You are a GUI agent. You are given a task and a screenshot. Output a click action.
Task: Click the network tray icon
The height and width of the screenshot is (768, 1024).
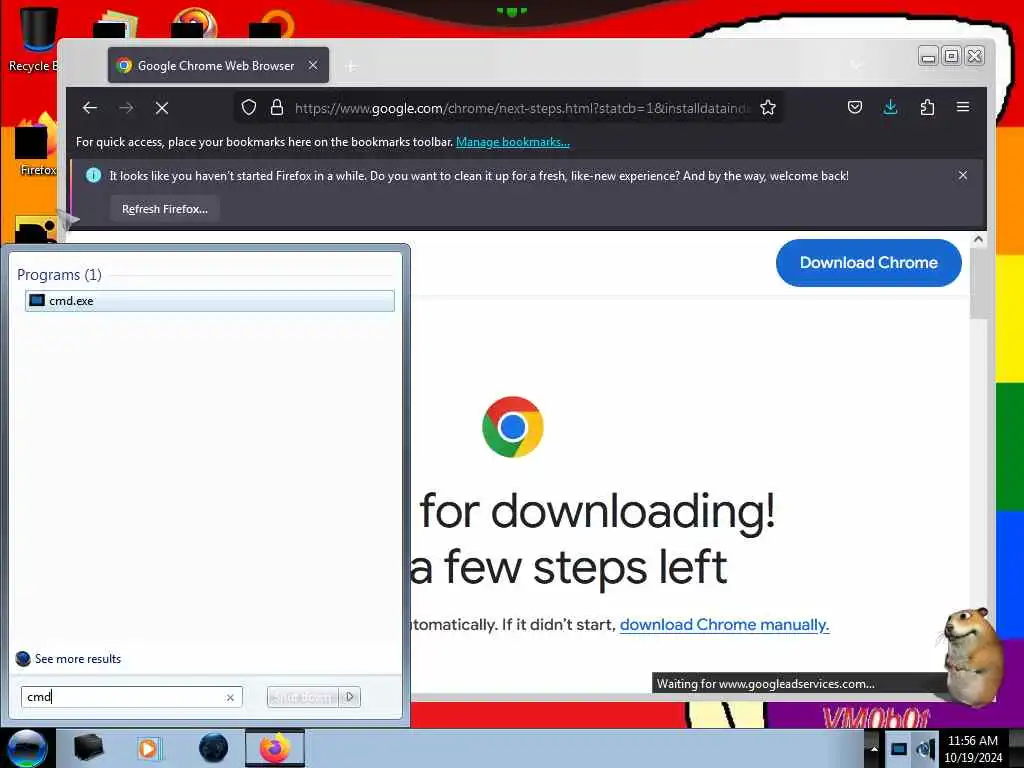(x=899, y=749)
